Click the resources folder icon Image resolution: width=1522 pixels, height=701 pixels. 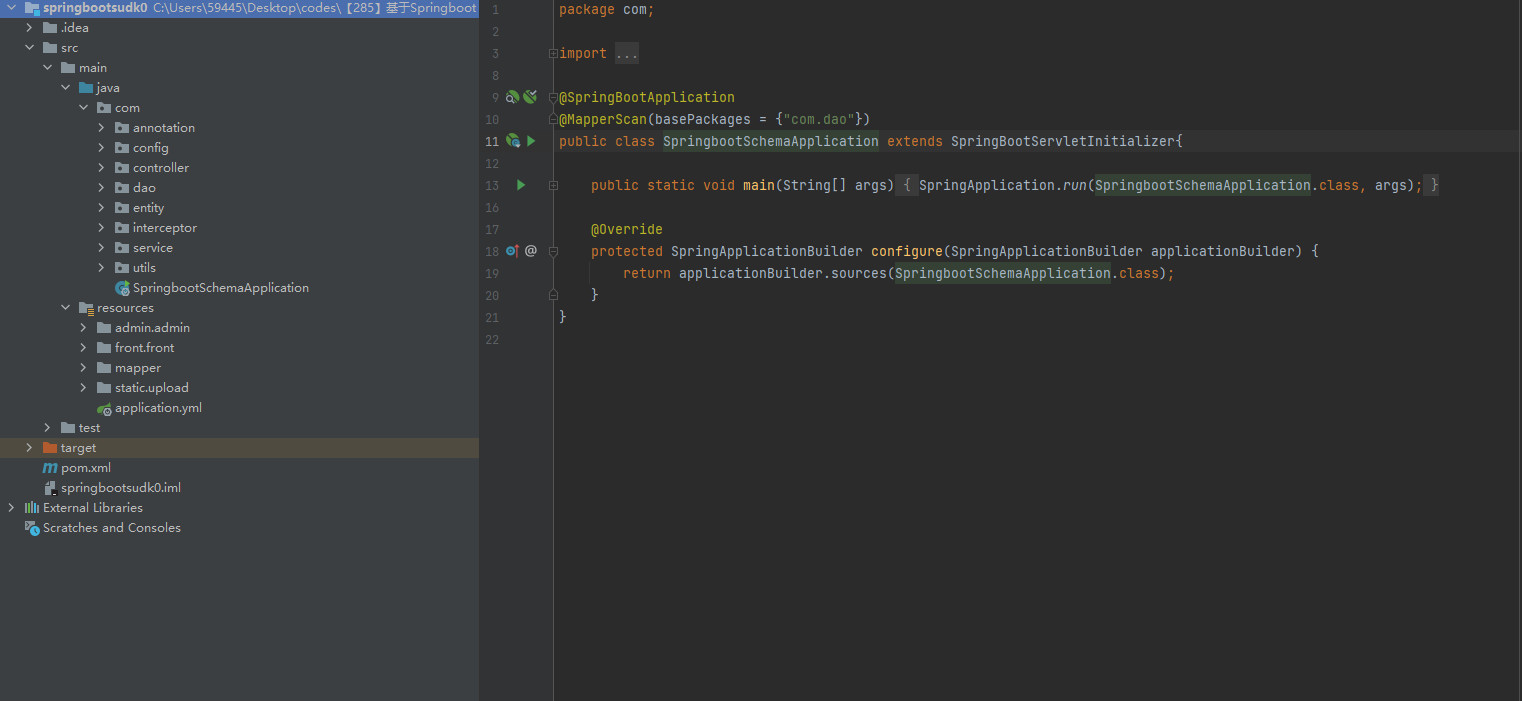[x=86, y=308]
